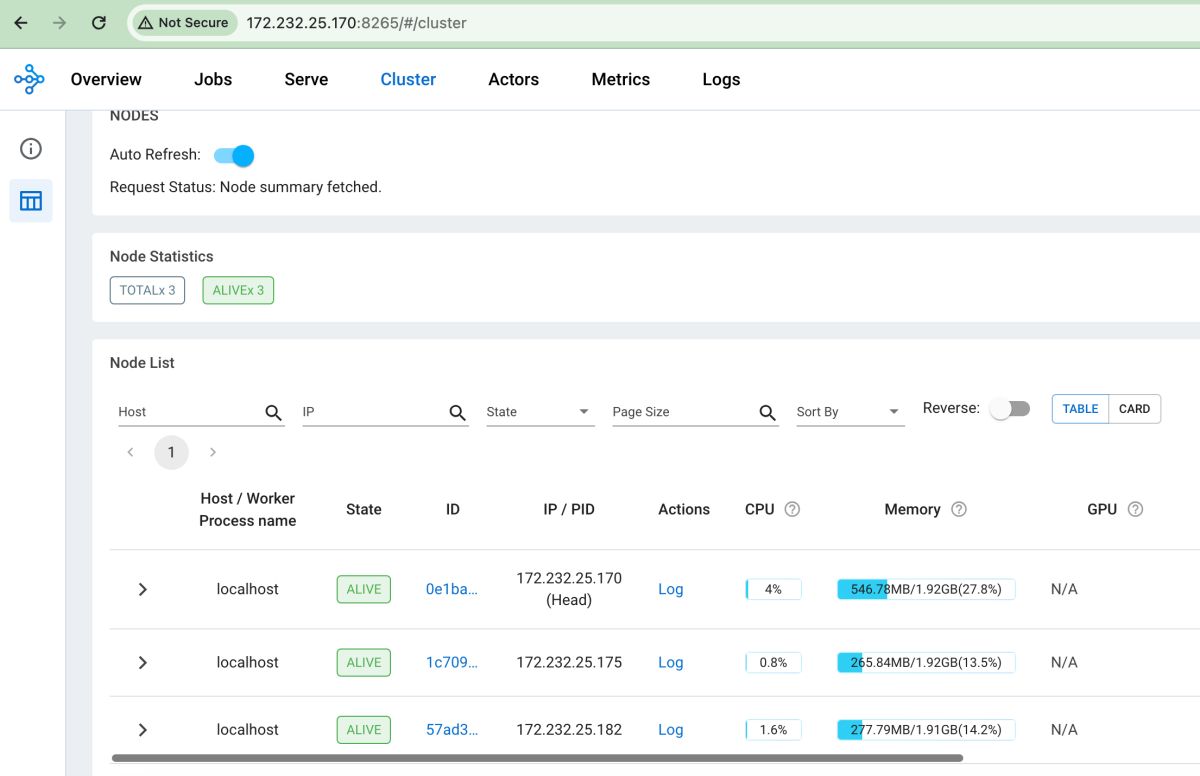Click the Page Size search magnifier icon
Viewport: 1200px width, 776px height.
point(767,412)
